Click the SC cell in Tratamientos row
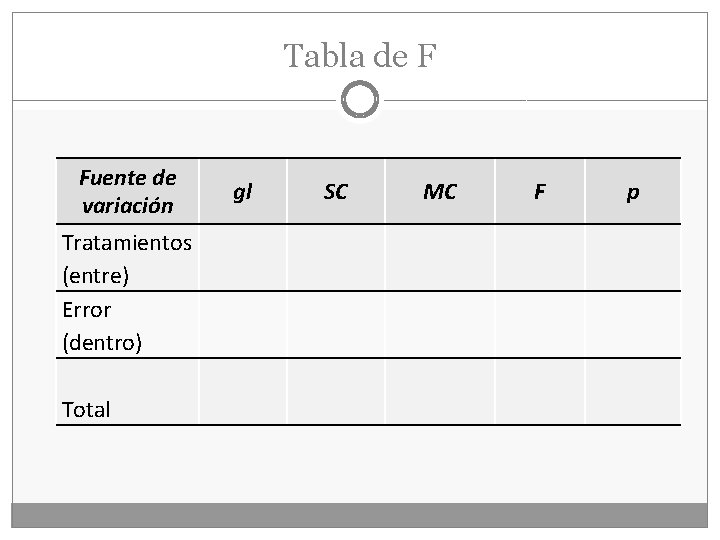 [x=336, y=258]
